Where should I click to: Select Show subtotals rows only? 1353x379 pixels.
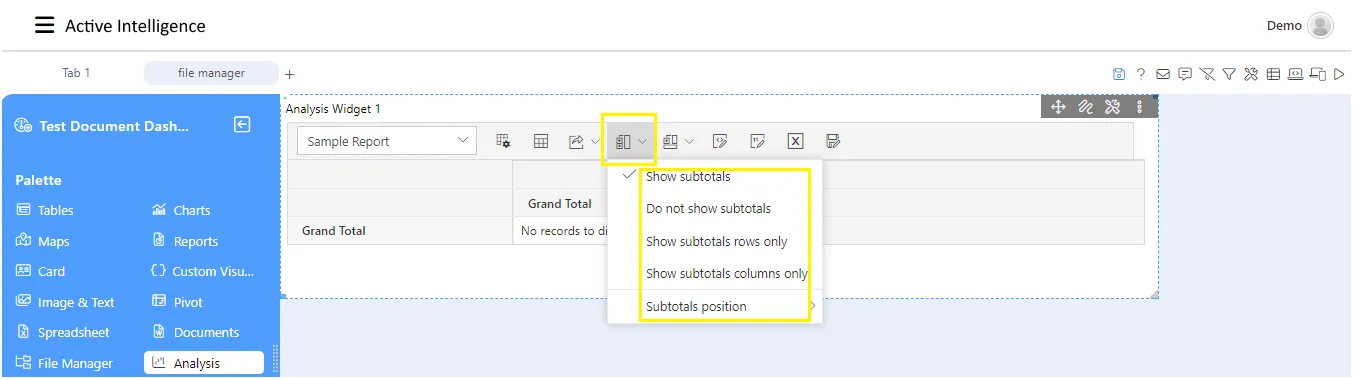tap(714, 241)
